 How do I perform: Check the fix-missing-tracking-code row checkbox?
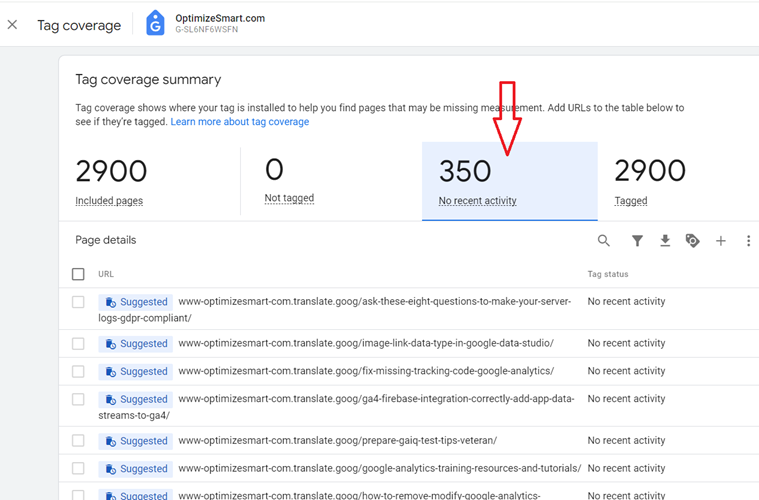coord(78,371)
